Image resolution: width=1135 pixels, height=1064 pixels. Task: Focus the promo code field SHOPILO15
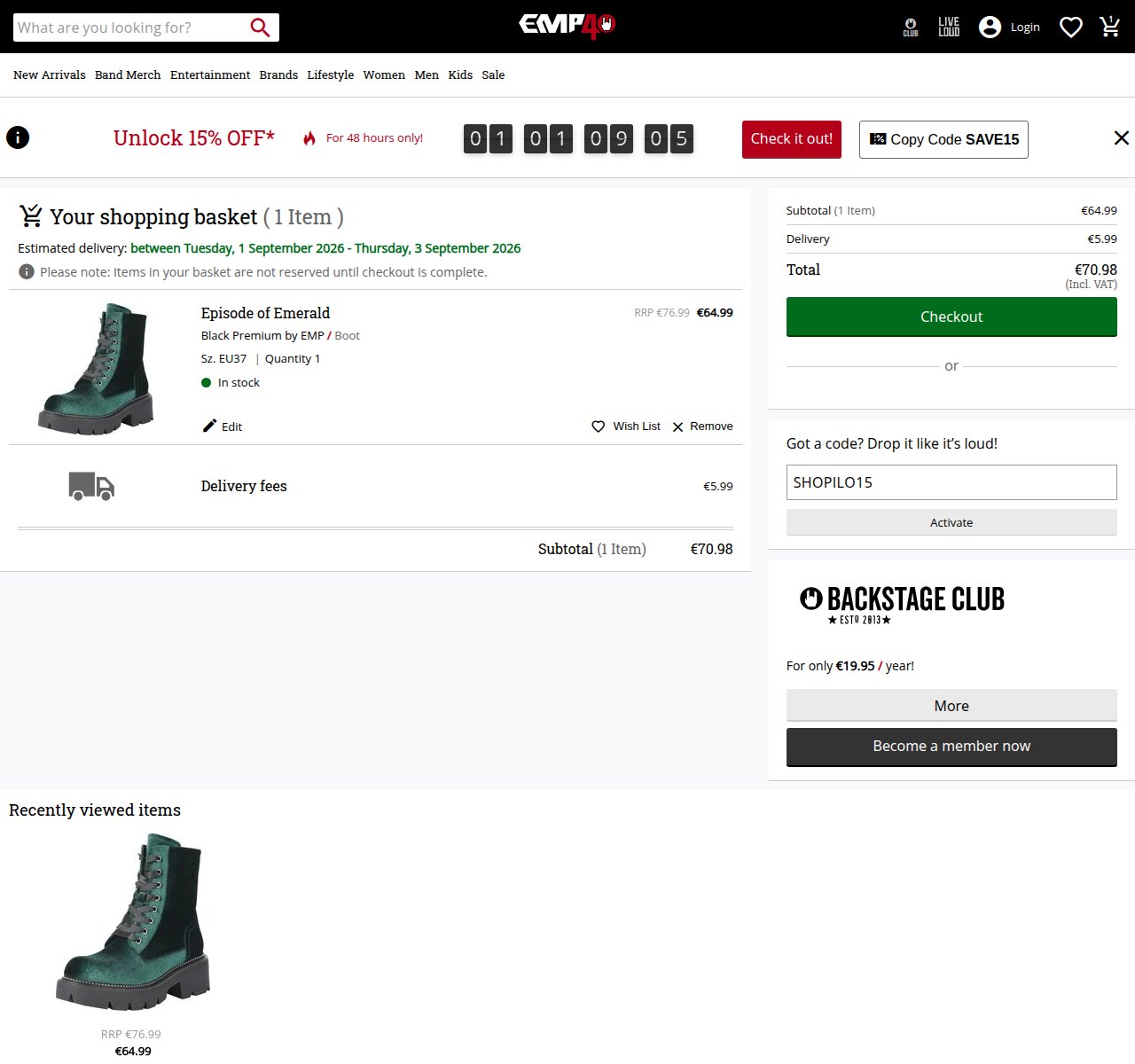coord(951,482)
